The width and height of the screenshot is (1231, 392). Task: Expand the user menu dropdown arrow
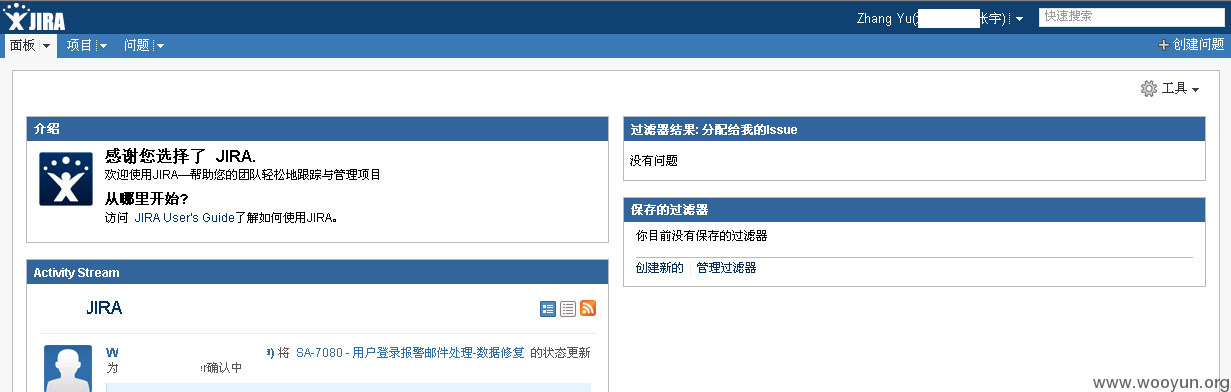tap(1019, 19)
